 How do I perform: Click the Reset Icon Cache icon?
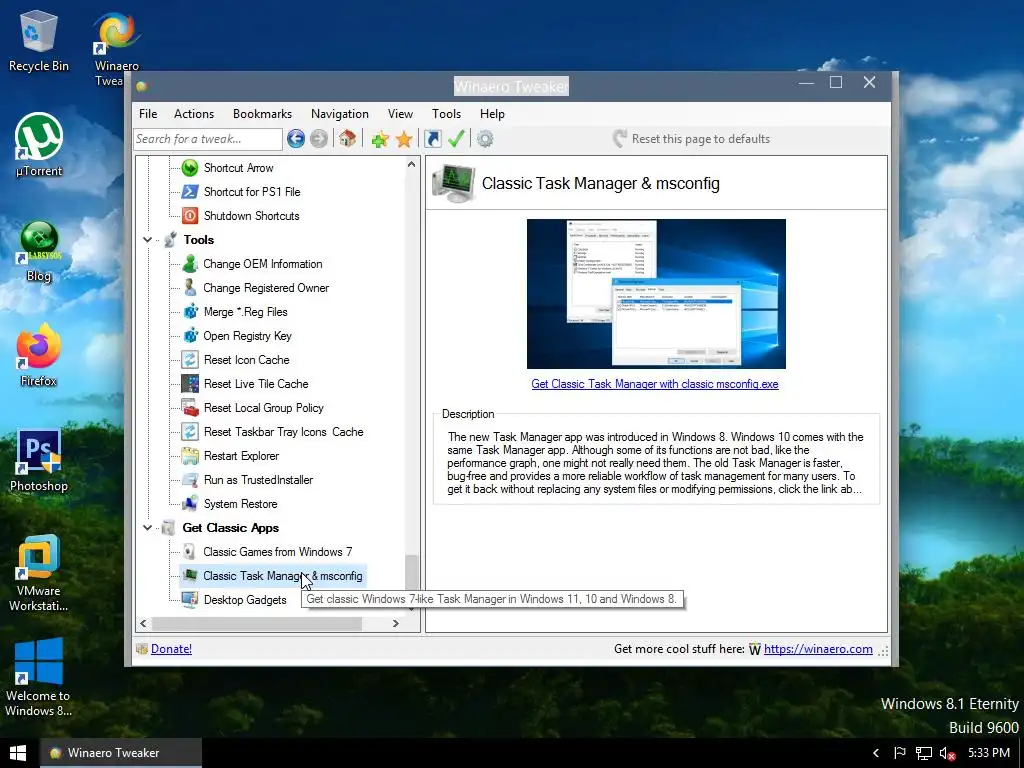(x=190, y=360)
